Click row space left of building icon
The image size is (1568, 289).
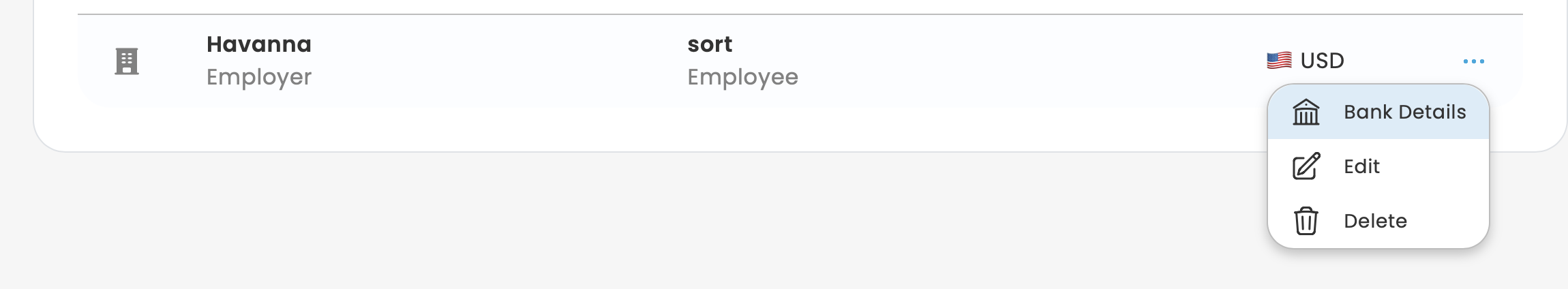coord(92,61)
